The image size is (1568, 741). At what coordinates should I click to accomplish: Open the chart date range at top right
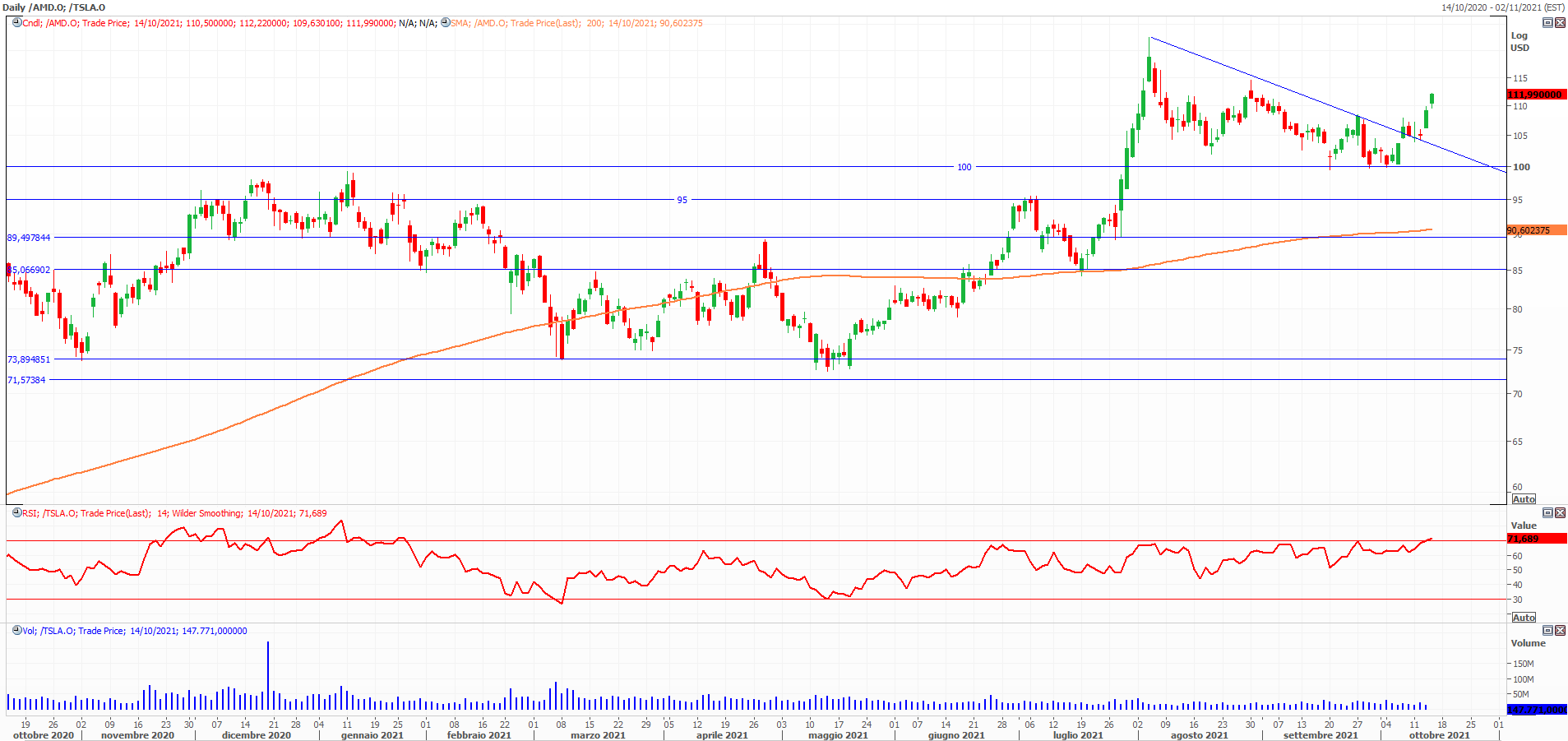(1502, 7)
